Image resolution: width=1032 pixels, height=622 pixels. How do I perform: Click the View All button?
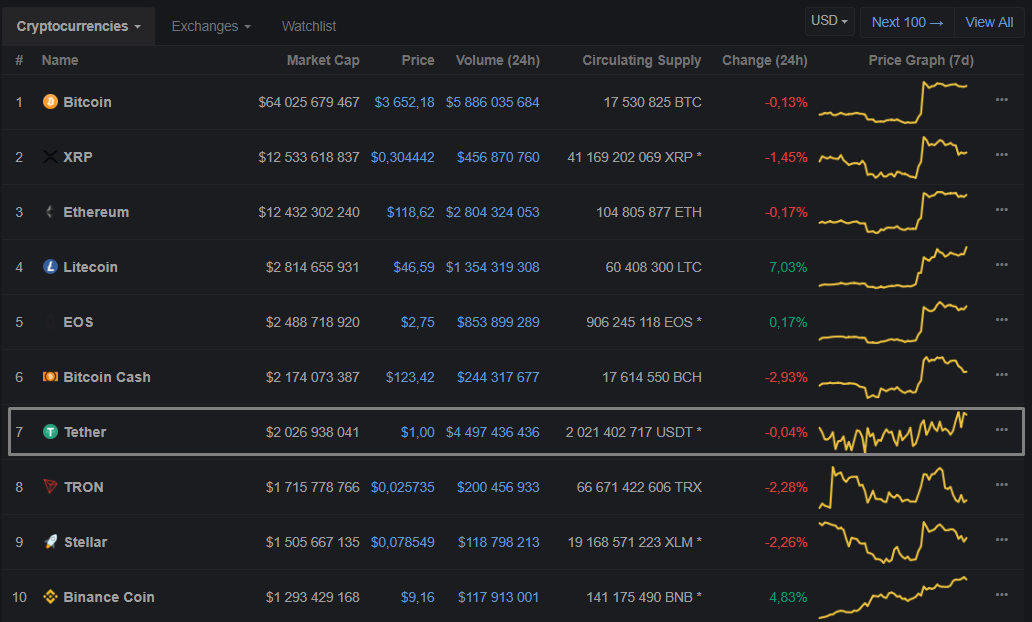(x=989, y=22)
